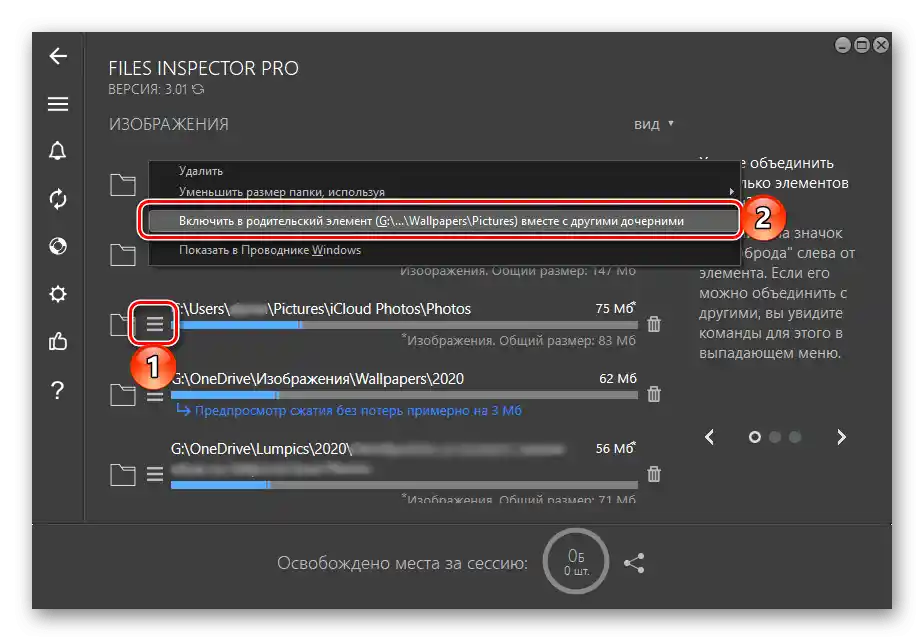Image resolution: width=924 pixels, height=641 pixels.
Task: Delete Wallpapers\2020 folder with trash icon
Action: tap(654, 394)
